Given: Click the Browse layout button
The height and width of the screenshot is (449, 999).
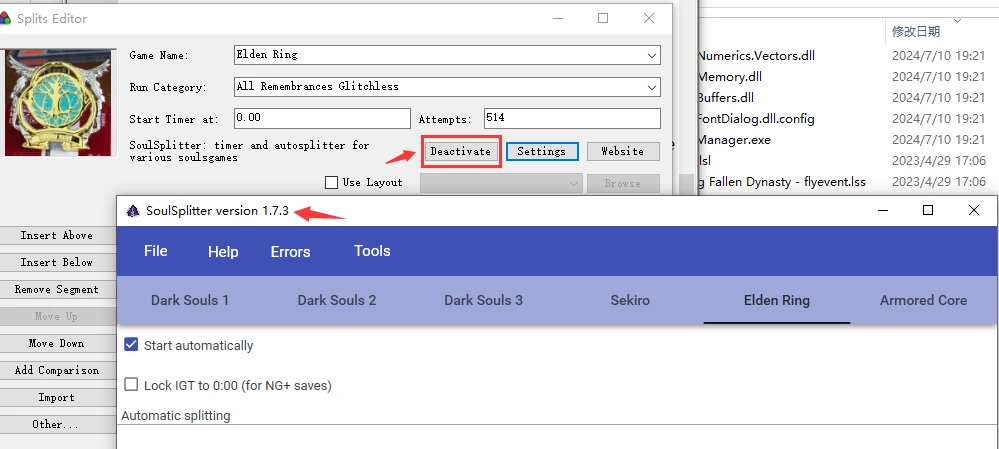Looking at the screenshot, I should 622,183.
